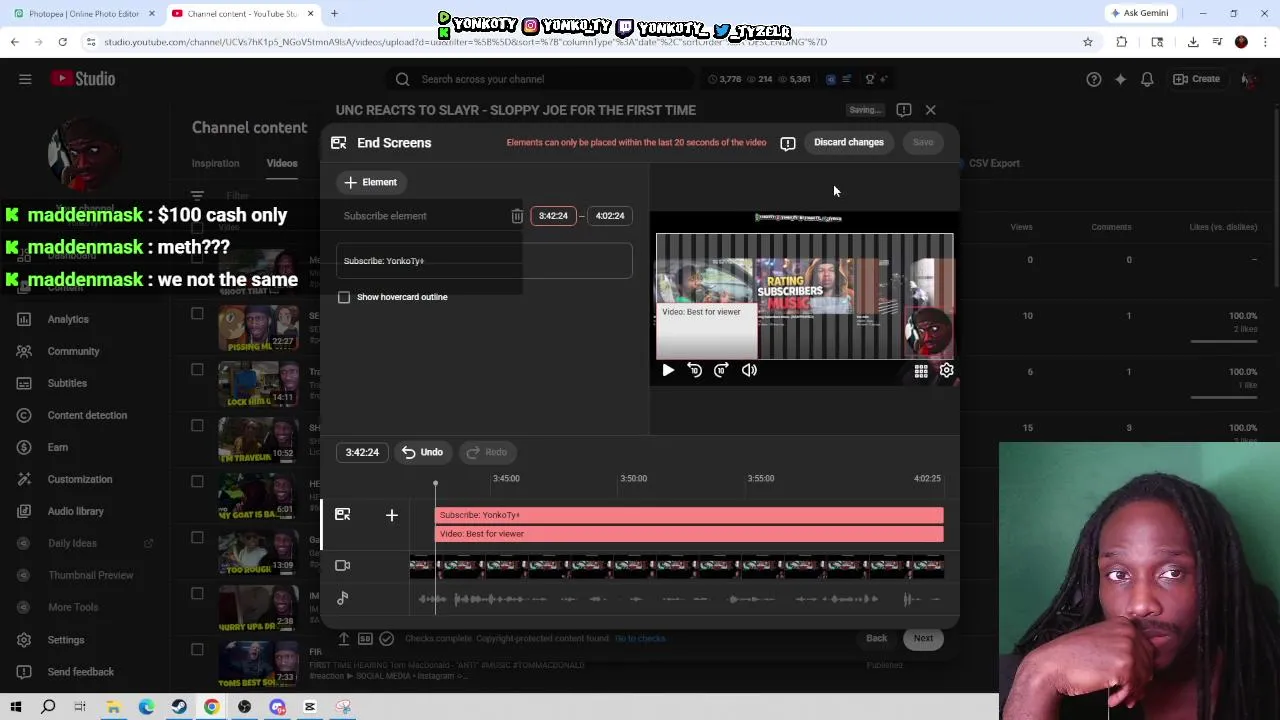Select checkbox for 22:27 video row
The width and height of the screenshot is (1280, 720).
point(197,314)
